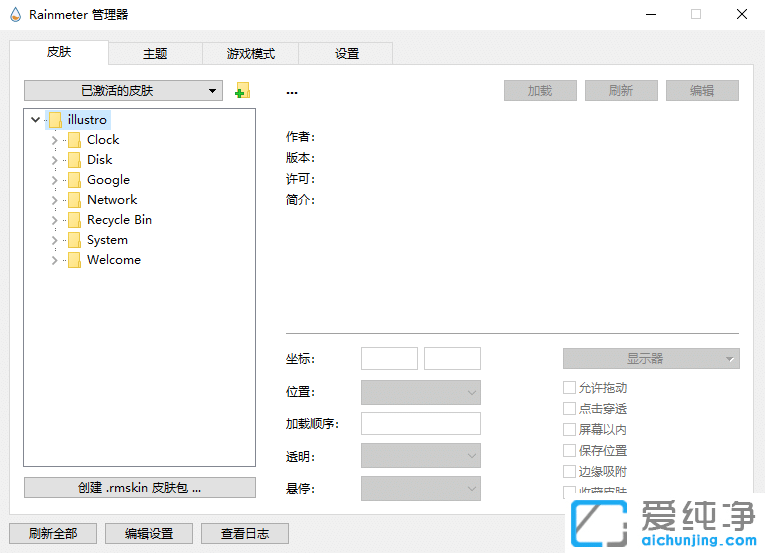Click the 查看日志 button

click(x=244, y=533)
